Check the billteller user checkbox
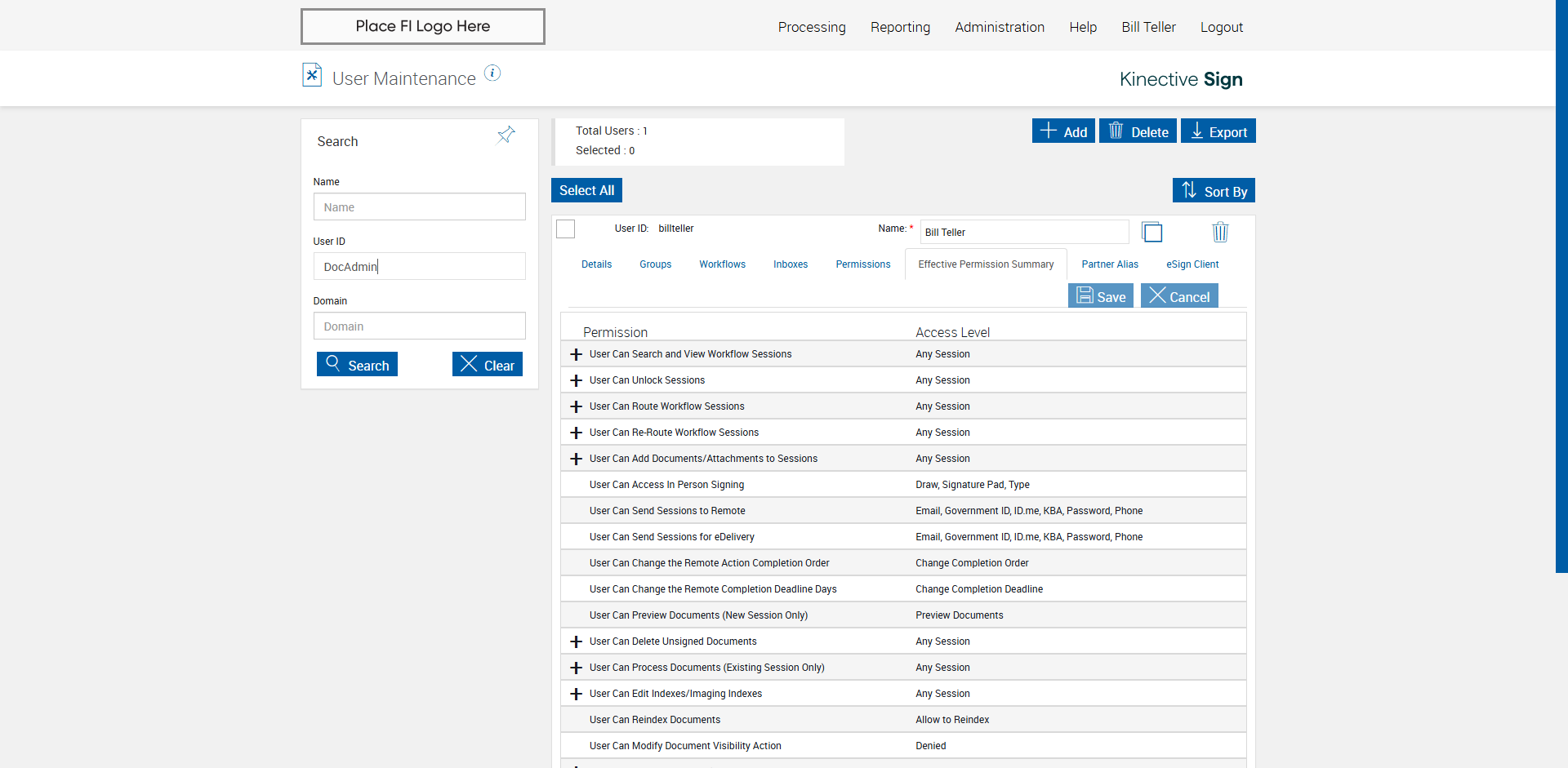This screenshot has width=1568, height=768. 565,229
